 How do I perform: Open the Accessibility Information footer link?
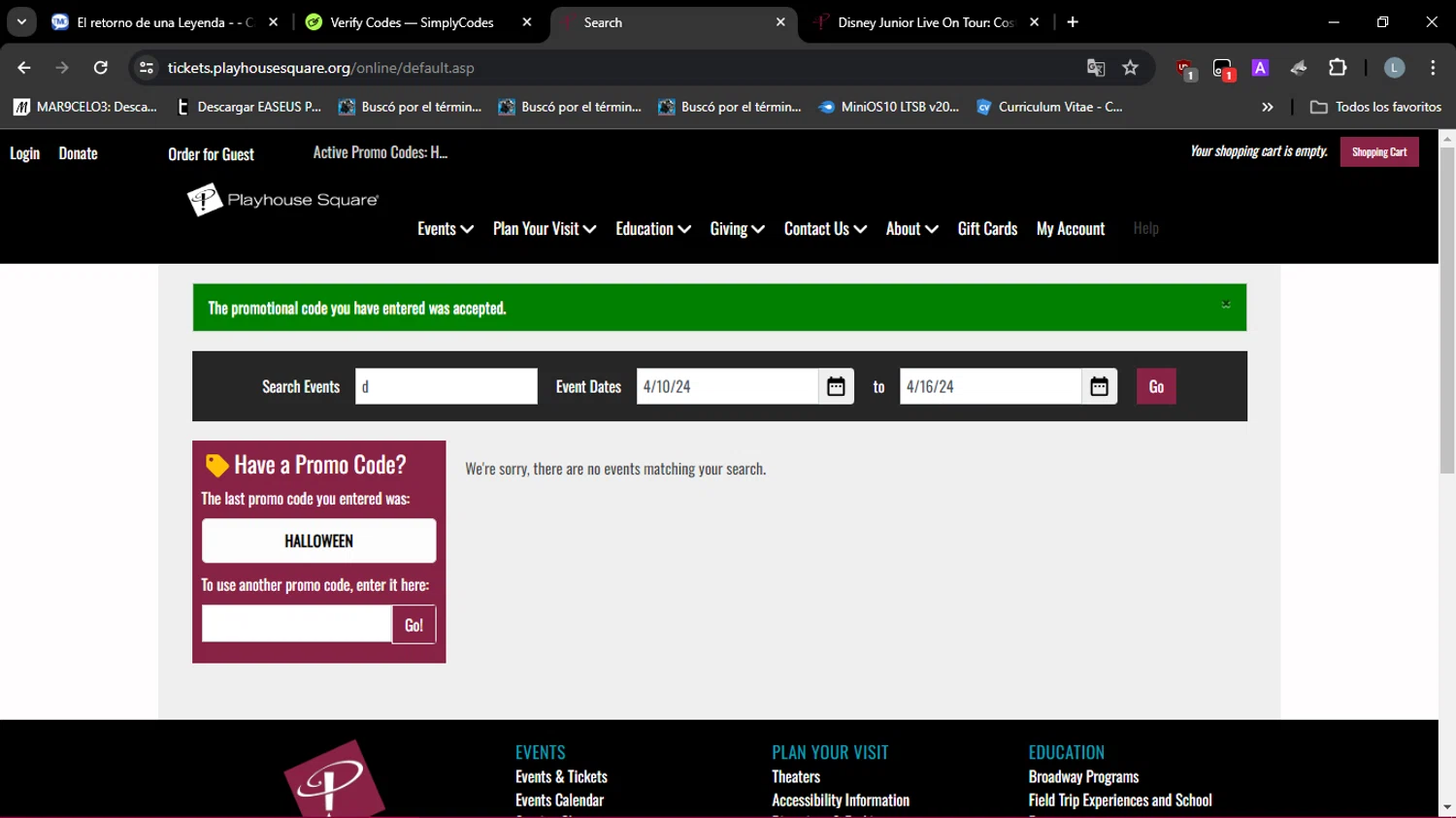(x=841, y=801)
